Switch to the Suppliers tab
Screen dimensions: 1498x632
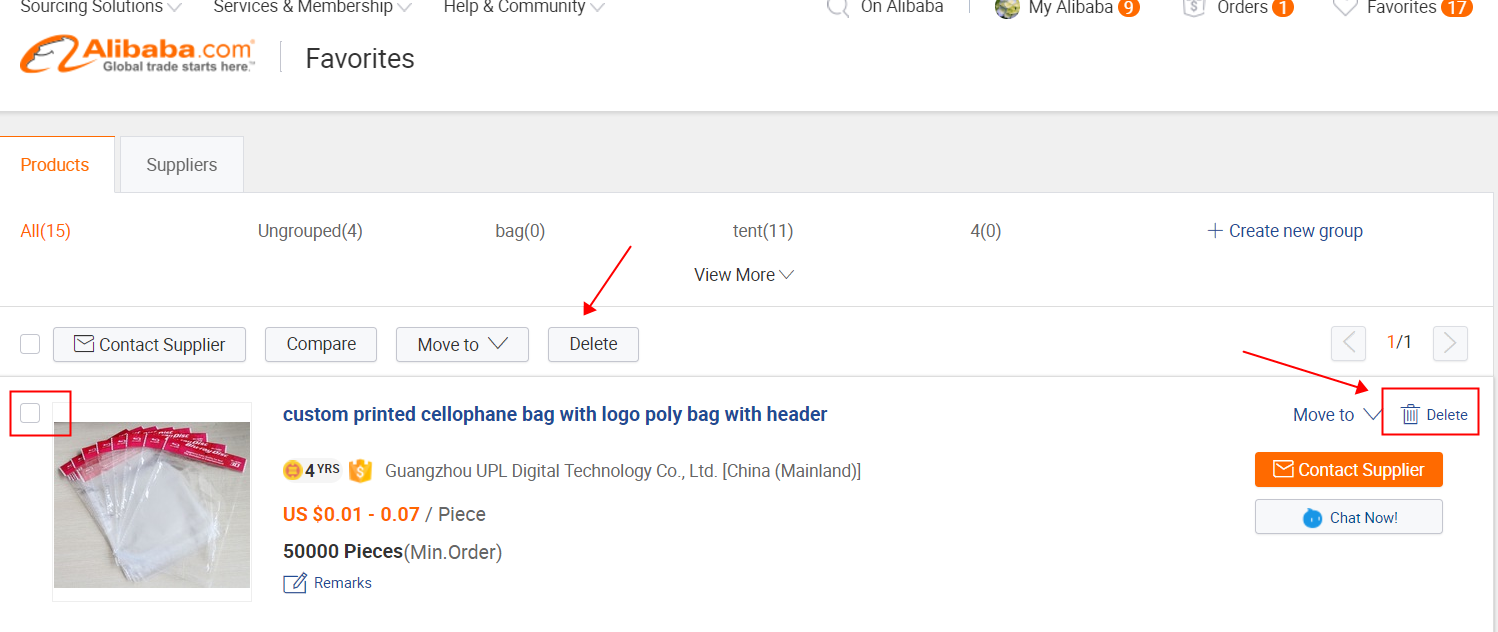tap(182, 165)
